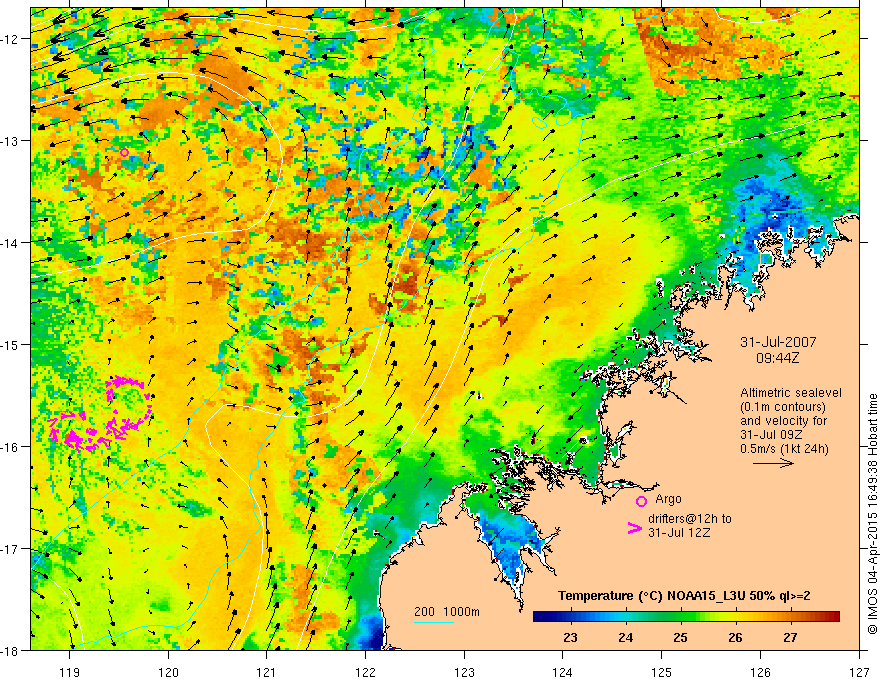
Task: Click the longitude axis label 124
Action: [x=563, y=672]
